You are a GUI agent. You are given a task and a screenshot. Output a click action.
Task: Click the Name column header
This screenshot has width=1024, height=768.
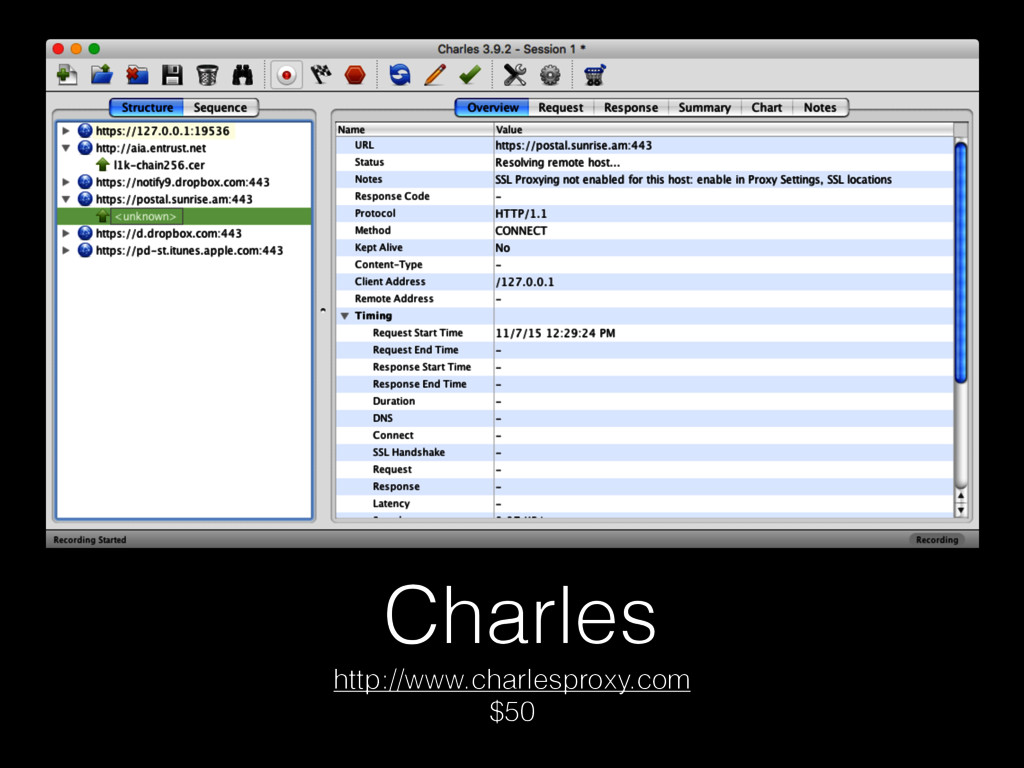[x=415, y=129]
